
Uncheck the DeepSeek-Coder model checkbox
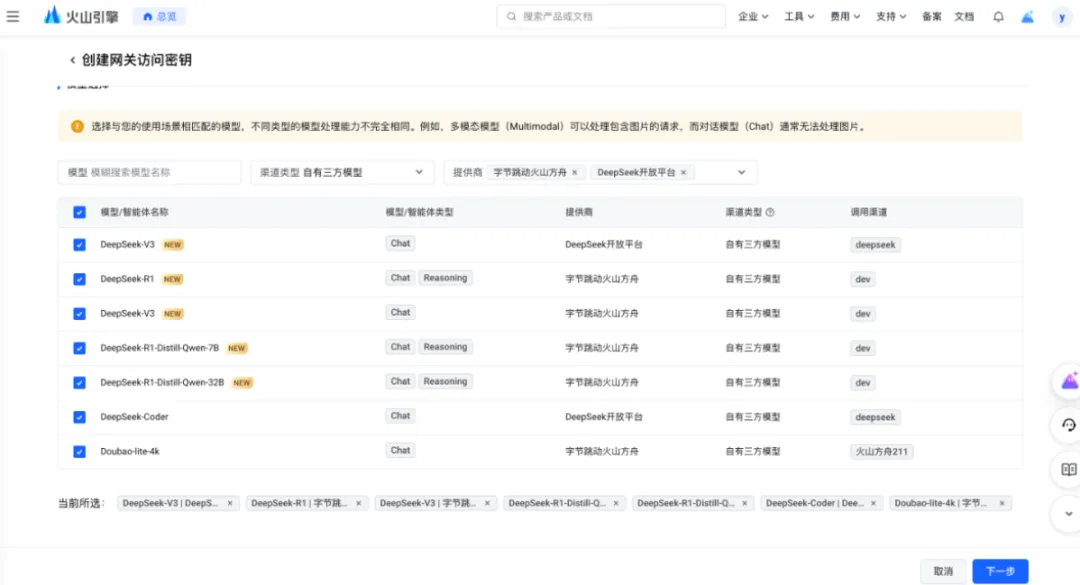[x=79, y=417]
